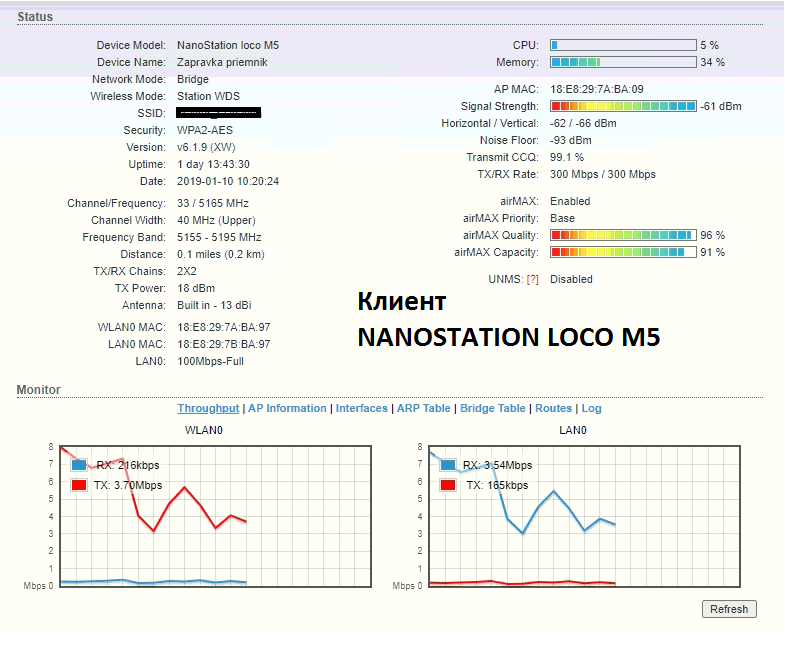Image resolution: width=785 pixels, height=652 pixels.
Task: Click the CPU usage bar
Action: tap(623, 45)
